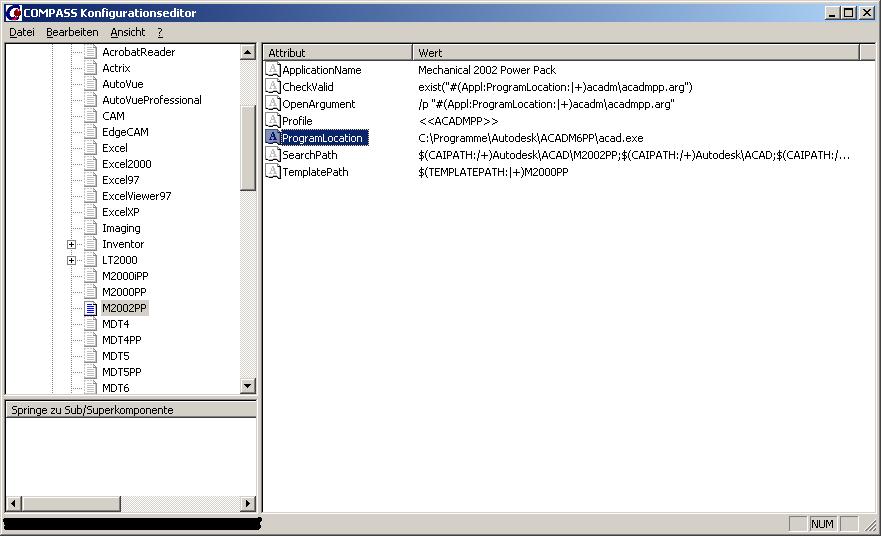
Task: Click the Excel2000 node icon
Action: [91, 164]
